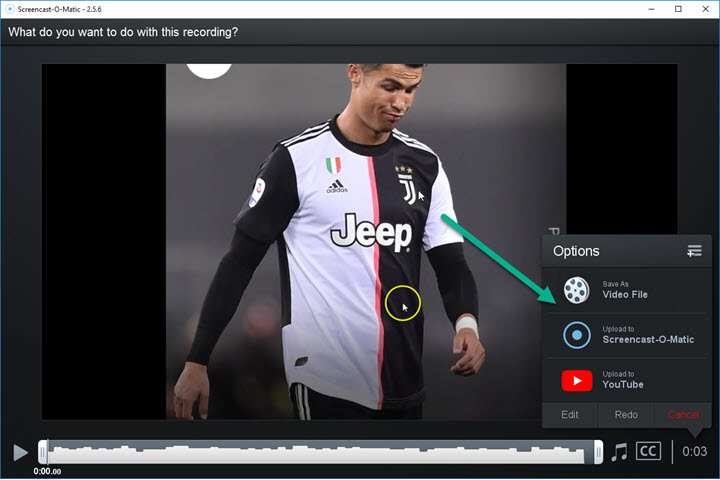
Task: Open the Options panel menu icon
Action: click(x=694, y=251)
